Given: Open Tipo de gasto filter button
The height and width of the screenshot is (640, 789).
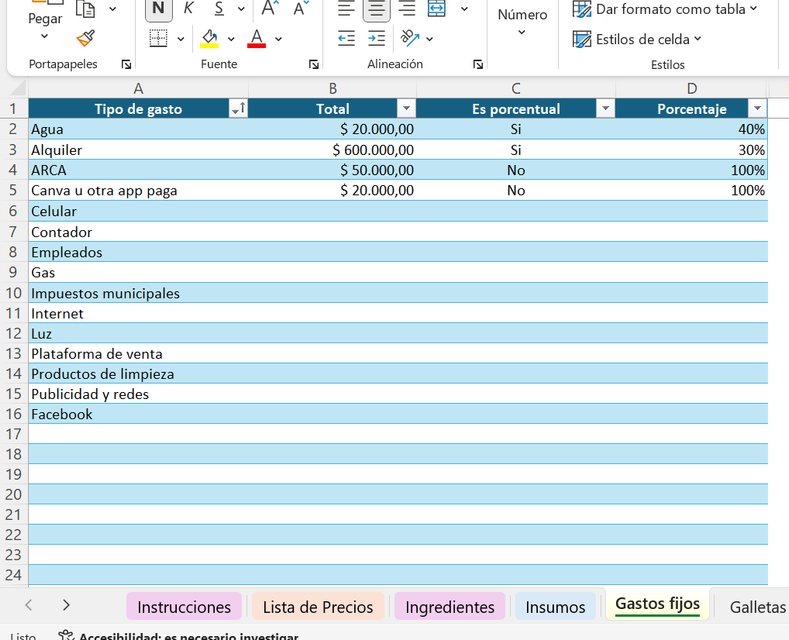Looking at the screenshot, I should (x=239, y=109).
